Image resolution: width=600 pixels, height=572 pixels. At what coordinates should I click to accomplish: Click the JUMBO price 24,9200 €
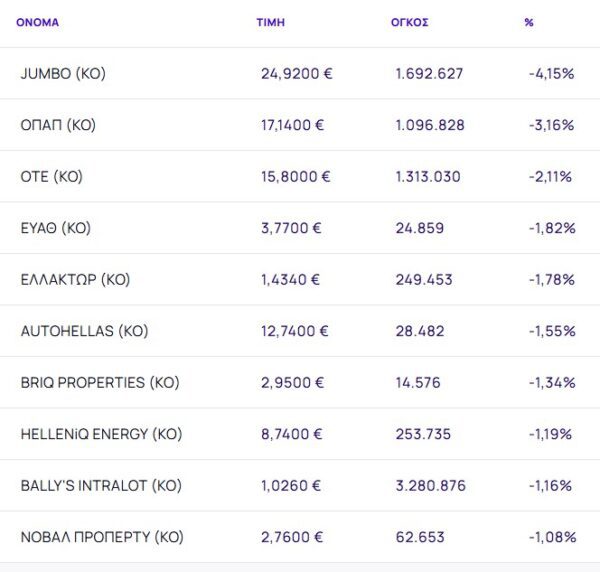click(x=296, y=74)
